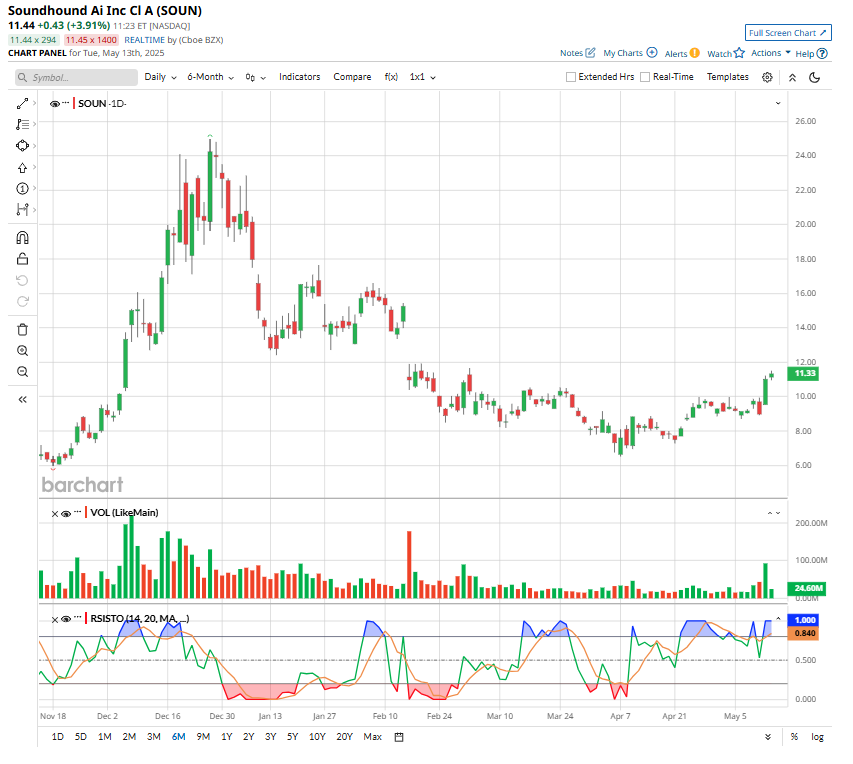Select the Max time range
Image resolution: width=853 pixels, height=764 pixels.
tap(372, 737)
